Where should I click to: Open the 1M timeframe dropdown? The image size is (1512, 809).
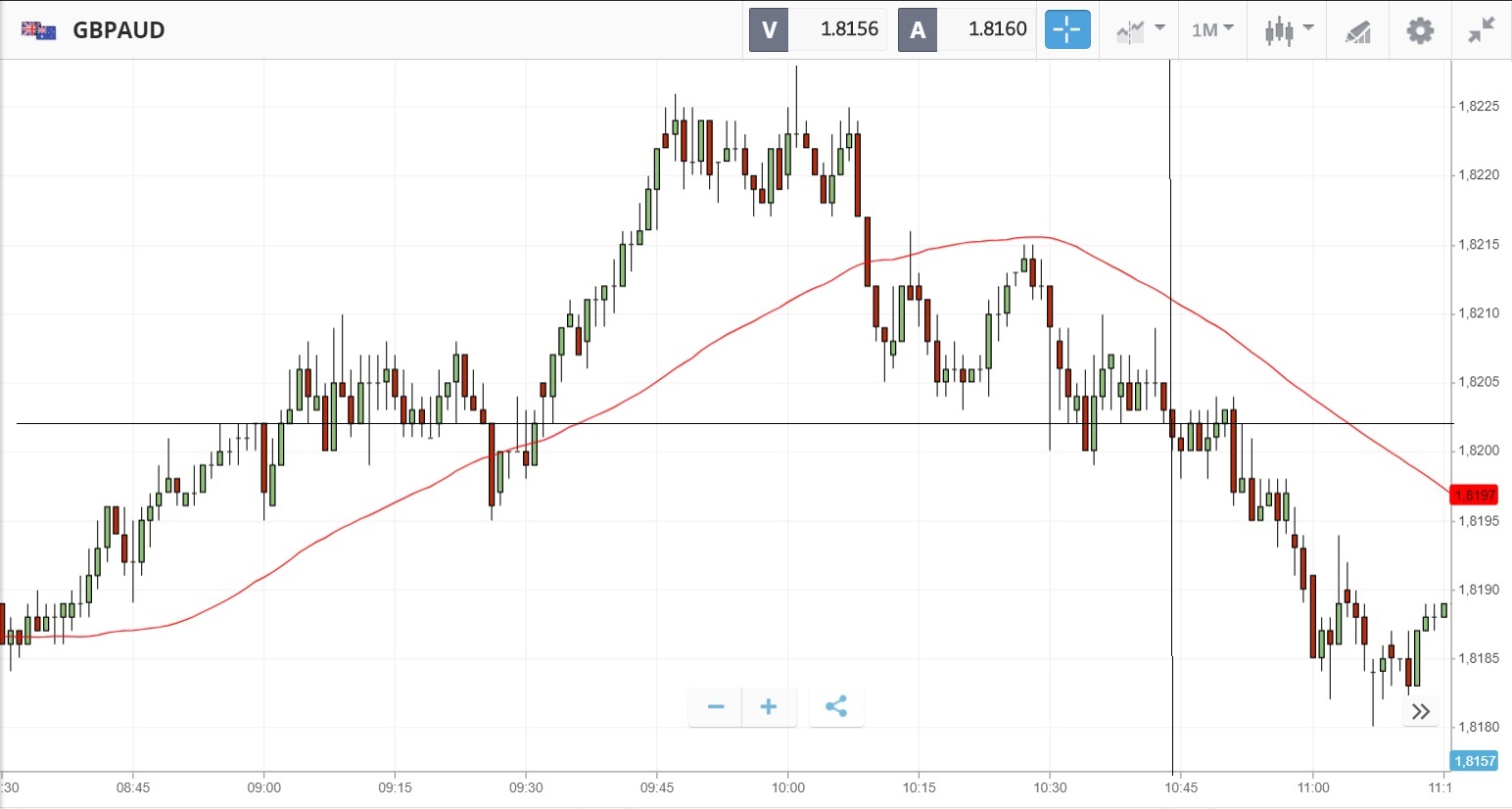click(1212, 29)
